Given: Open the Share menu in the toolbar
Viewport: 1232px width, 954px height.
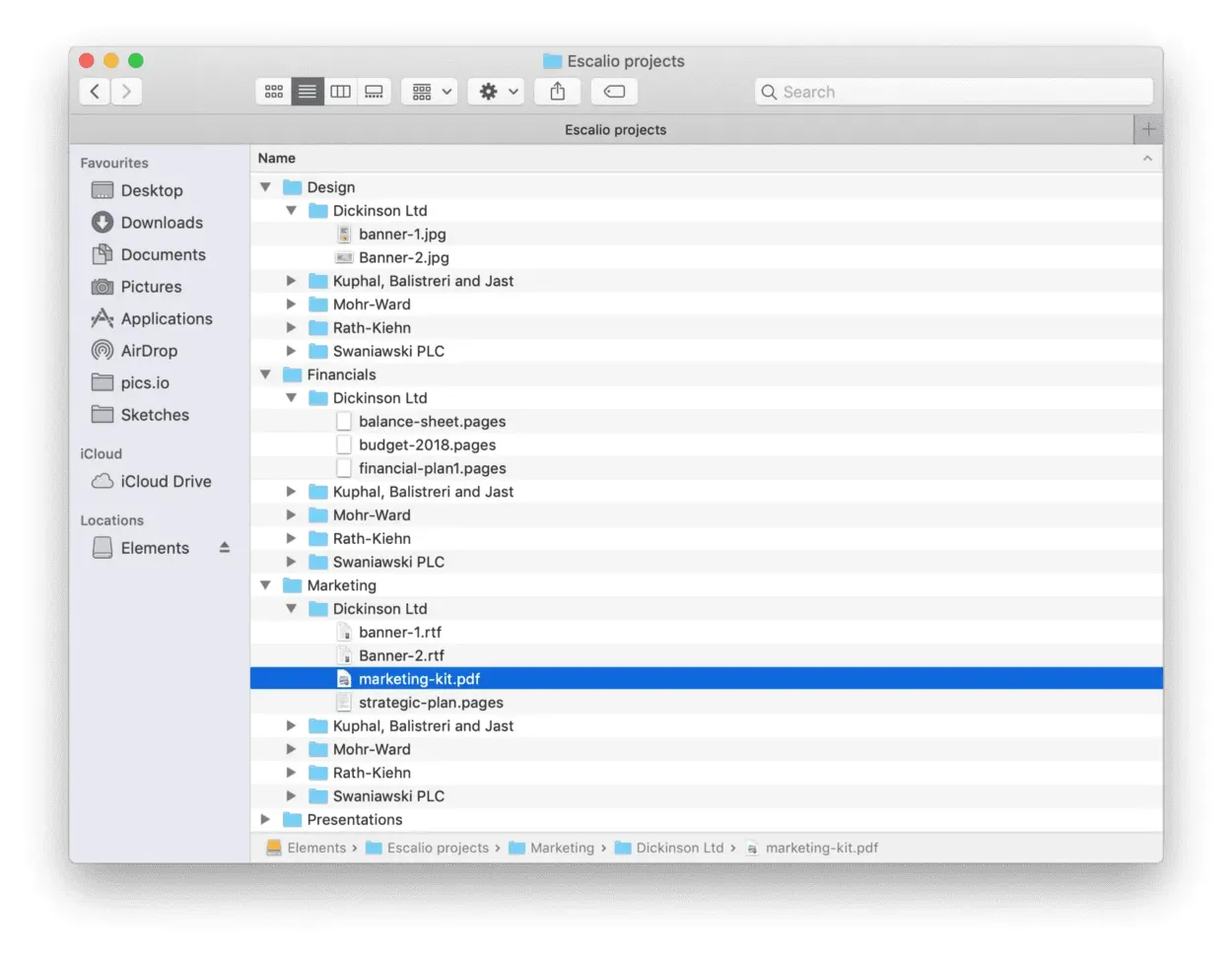Looking at the screenshot, I should pos(557,91).
